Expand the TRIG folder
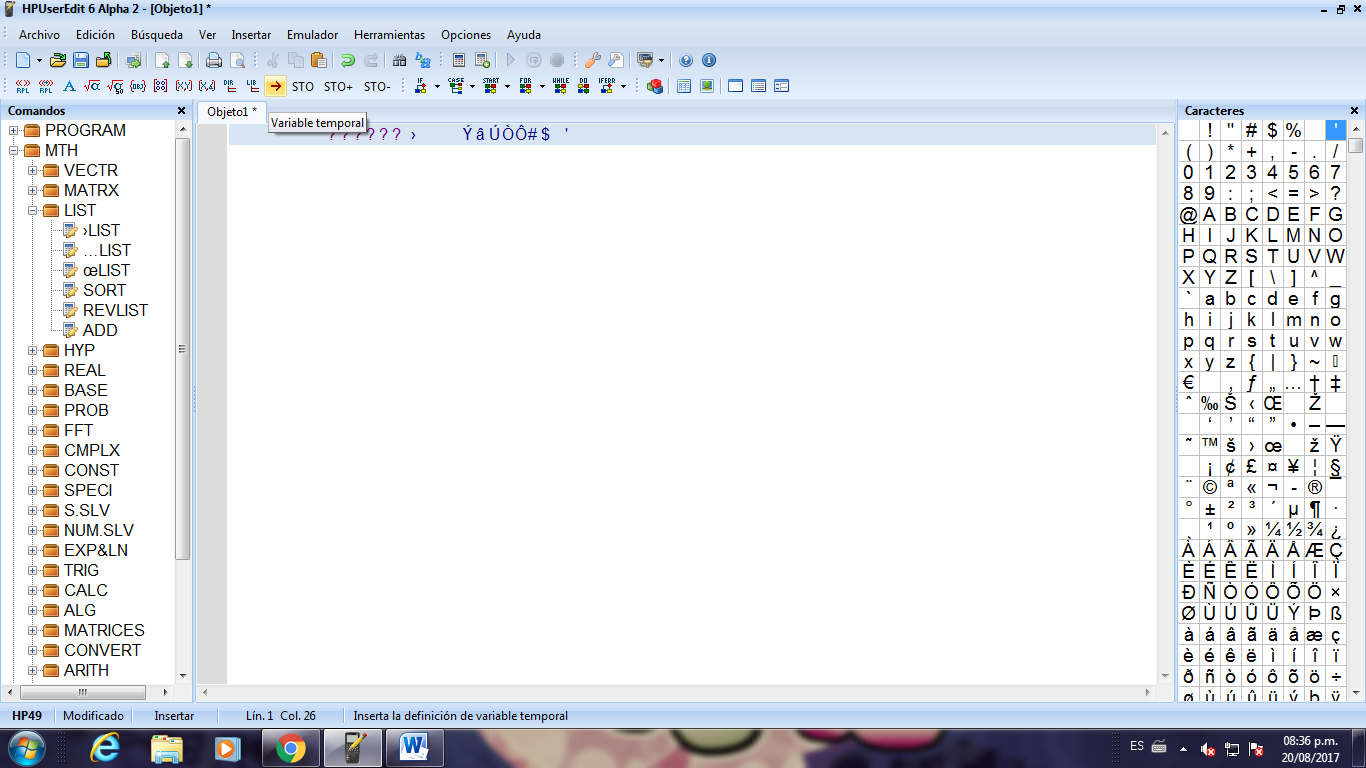Screen dimensions: 1366x768 [33, 571]
